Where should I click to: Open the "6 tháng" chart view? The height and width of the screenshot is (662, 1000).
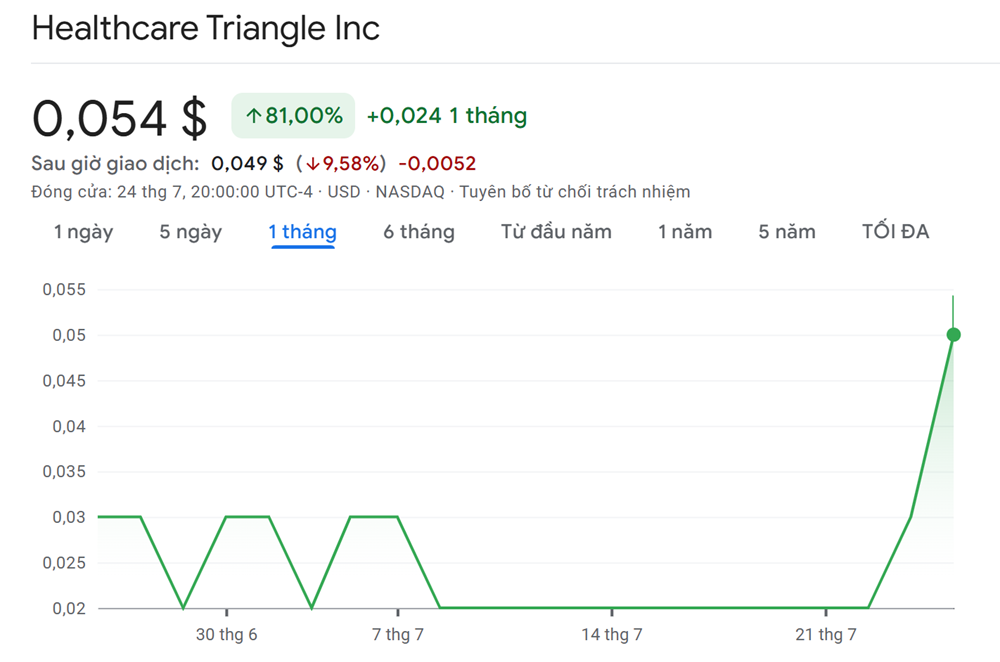(x=418, y=232)
